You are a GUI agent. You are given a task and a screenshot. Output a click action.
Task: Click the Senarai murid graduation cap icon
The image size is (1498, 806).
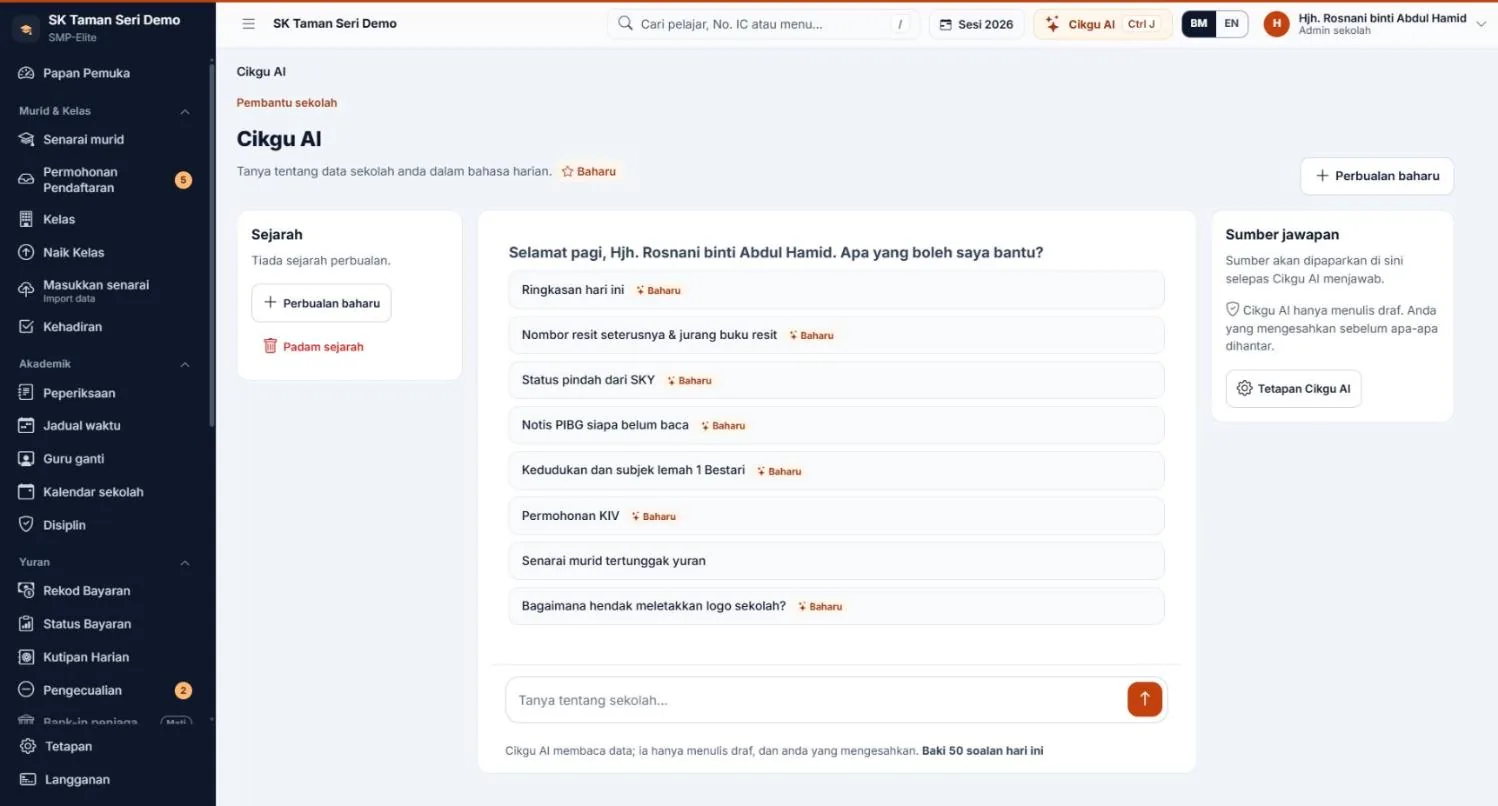coord(26,139)
